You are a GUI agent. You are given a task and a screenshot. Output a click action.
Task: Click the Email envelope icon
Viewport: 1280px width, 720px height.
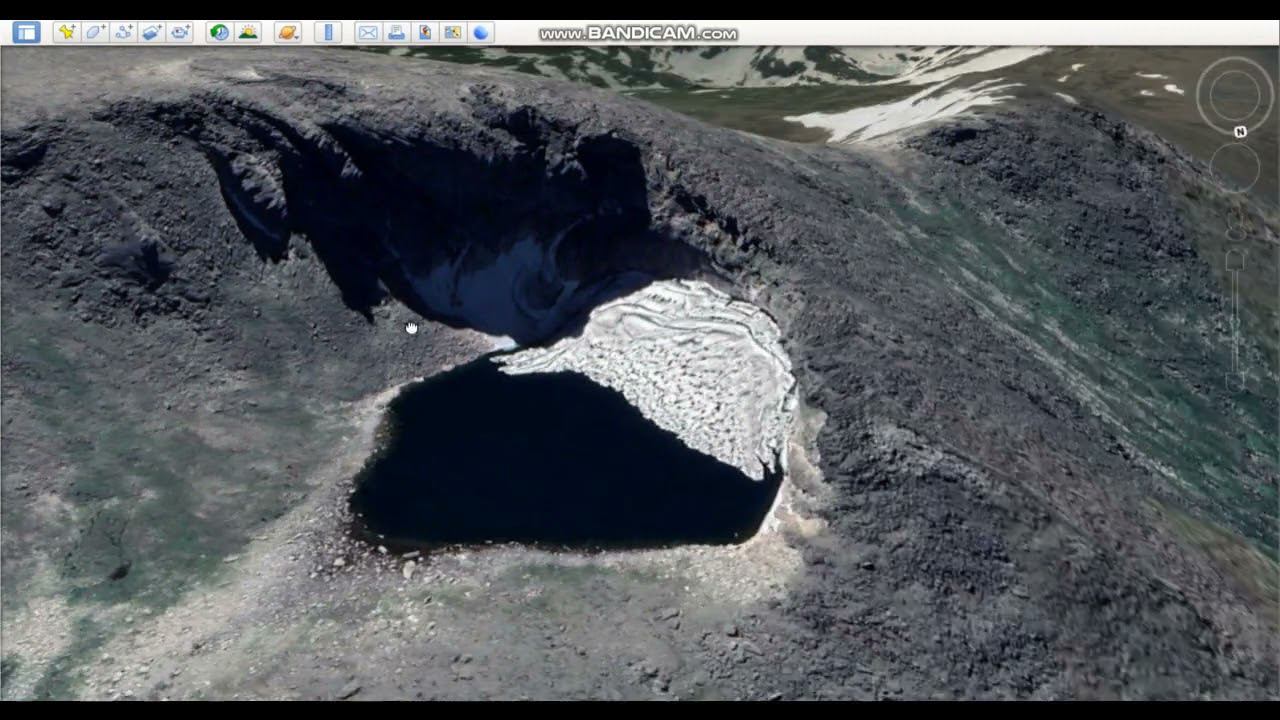[x=368, y=32]
